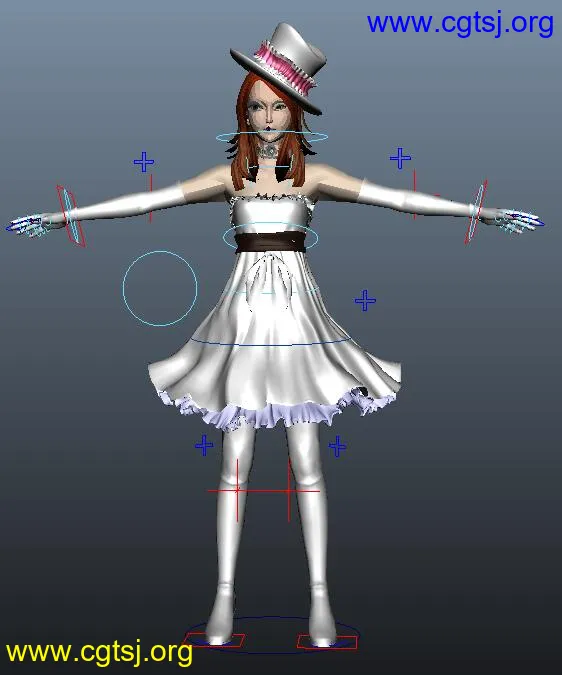Click the red knee cross on the left leg
Screen dimensions: 562x675
237,490
